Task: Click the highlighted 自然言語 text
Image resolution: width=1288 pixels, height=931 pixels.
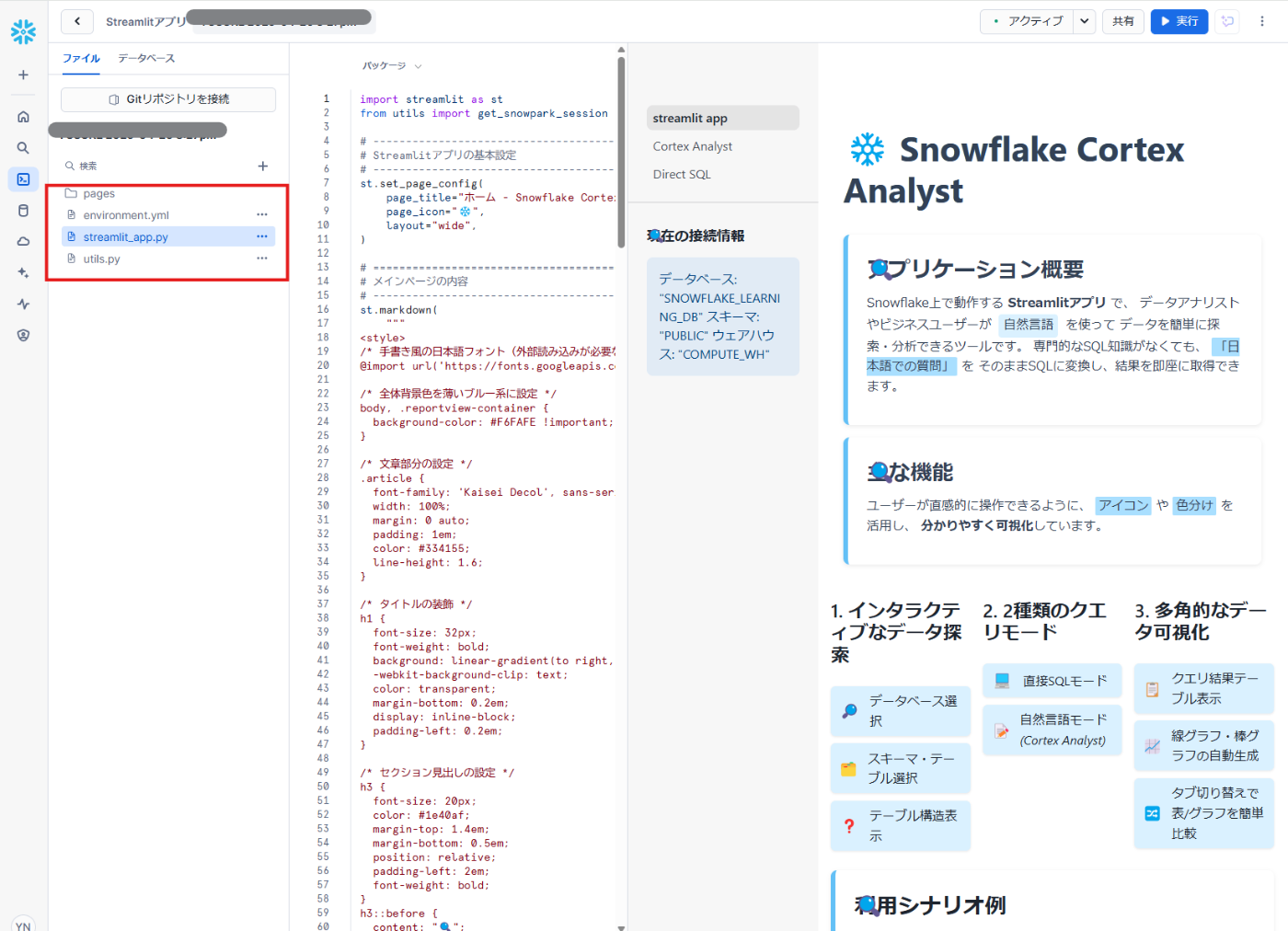Action: tap(1028, 324)
